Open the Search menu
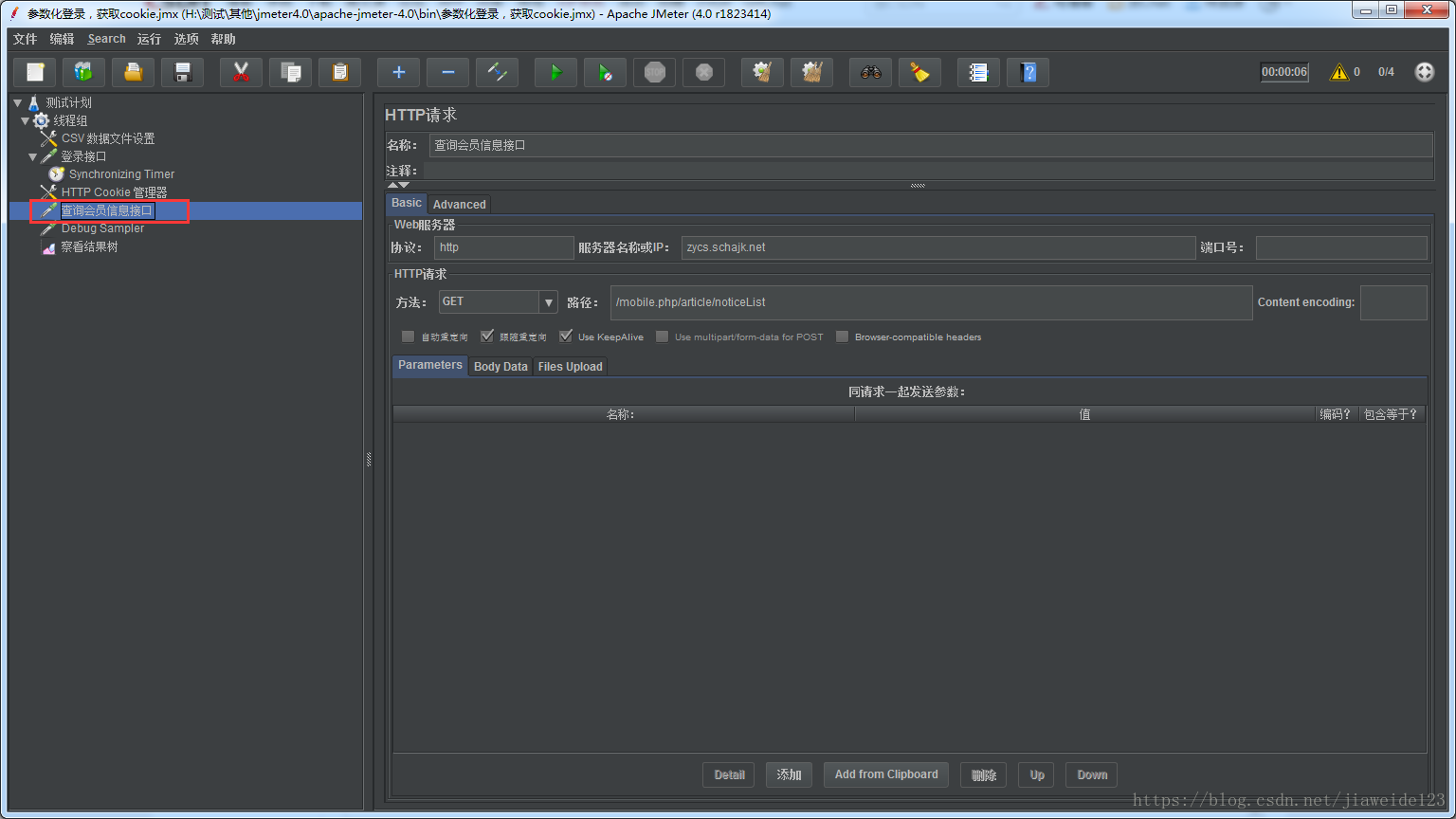The height and width of the screenshot is (819, 1456). [106, 39]
